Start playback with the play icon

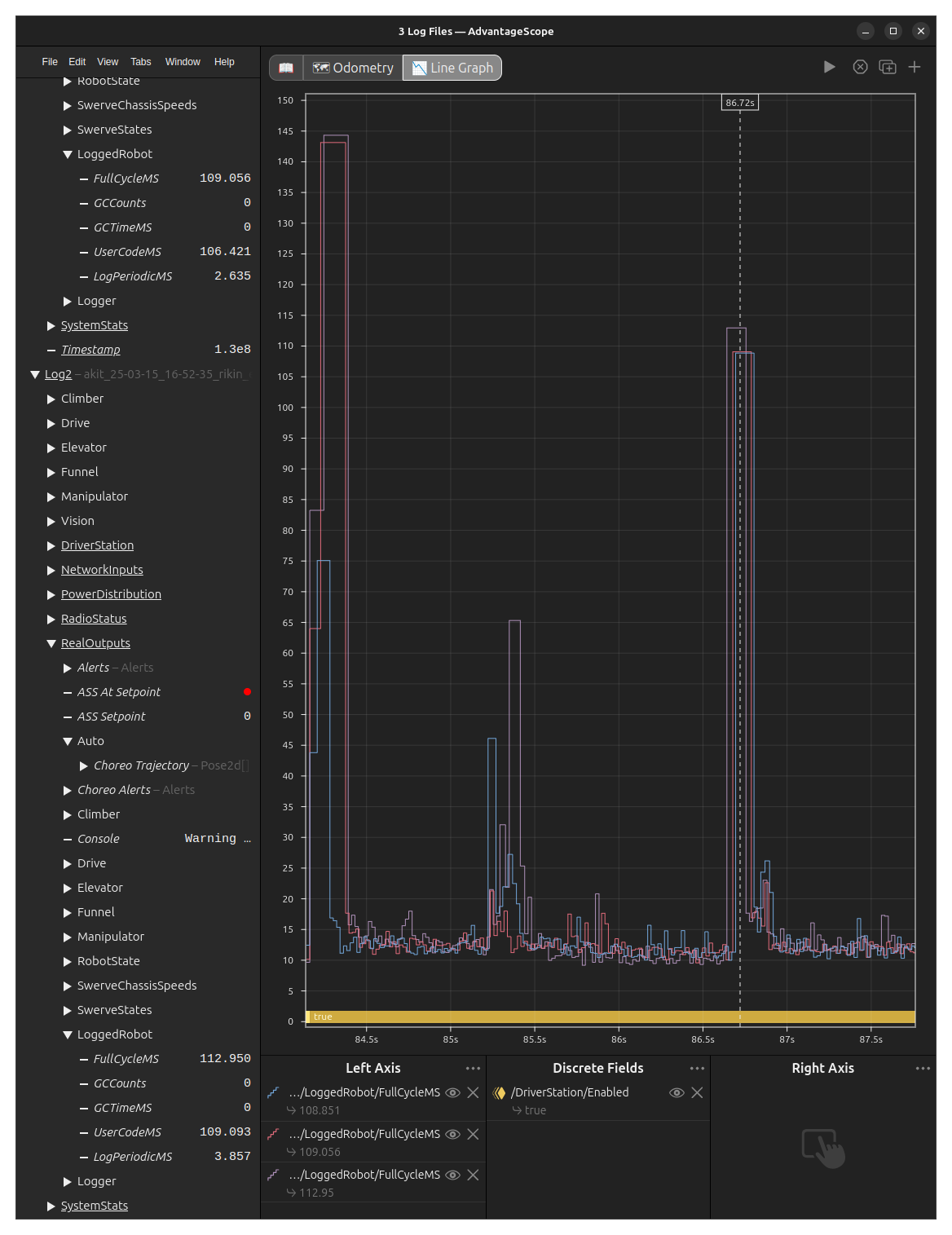point(829,67)
